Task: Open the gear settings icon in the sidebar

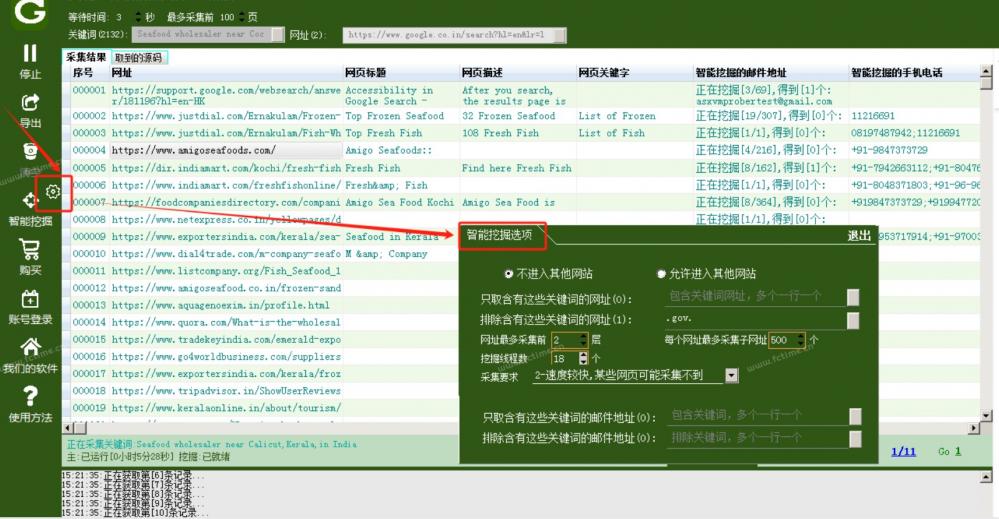Action: coord(53,191)
